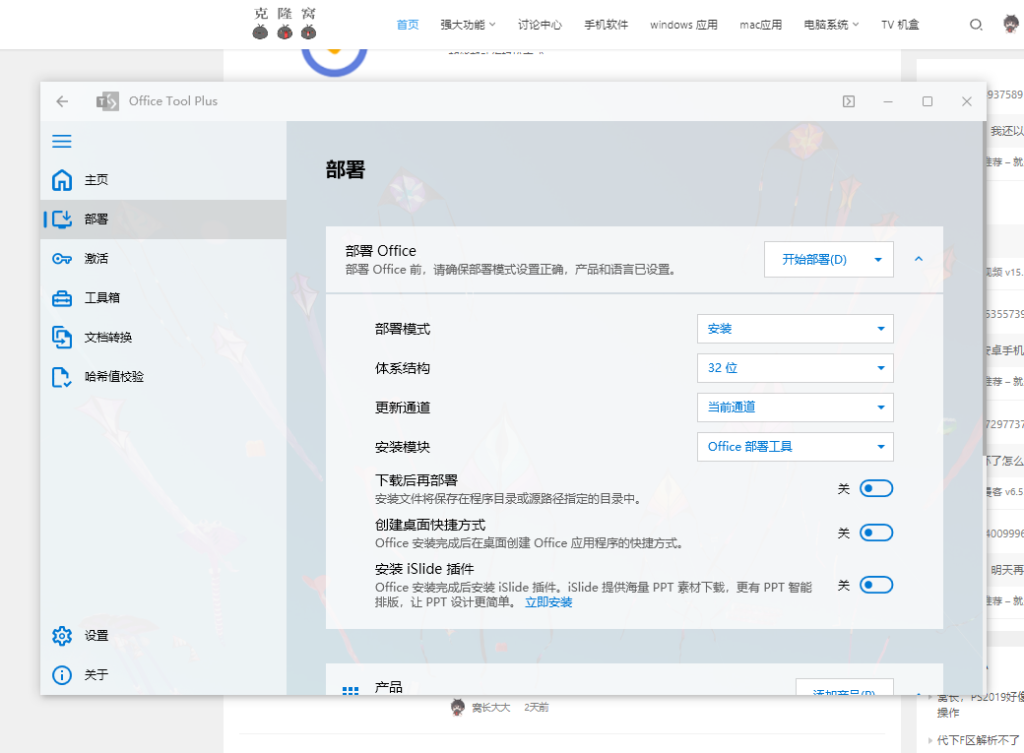Viewport: 1024px width, 753px height.
Task: Open the hamburger navigation menu
Action: [x=62, y=141]
